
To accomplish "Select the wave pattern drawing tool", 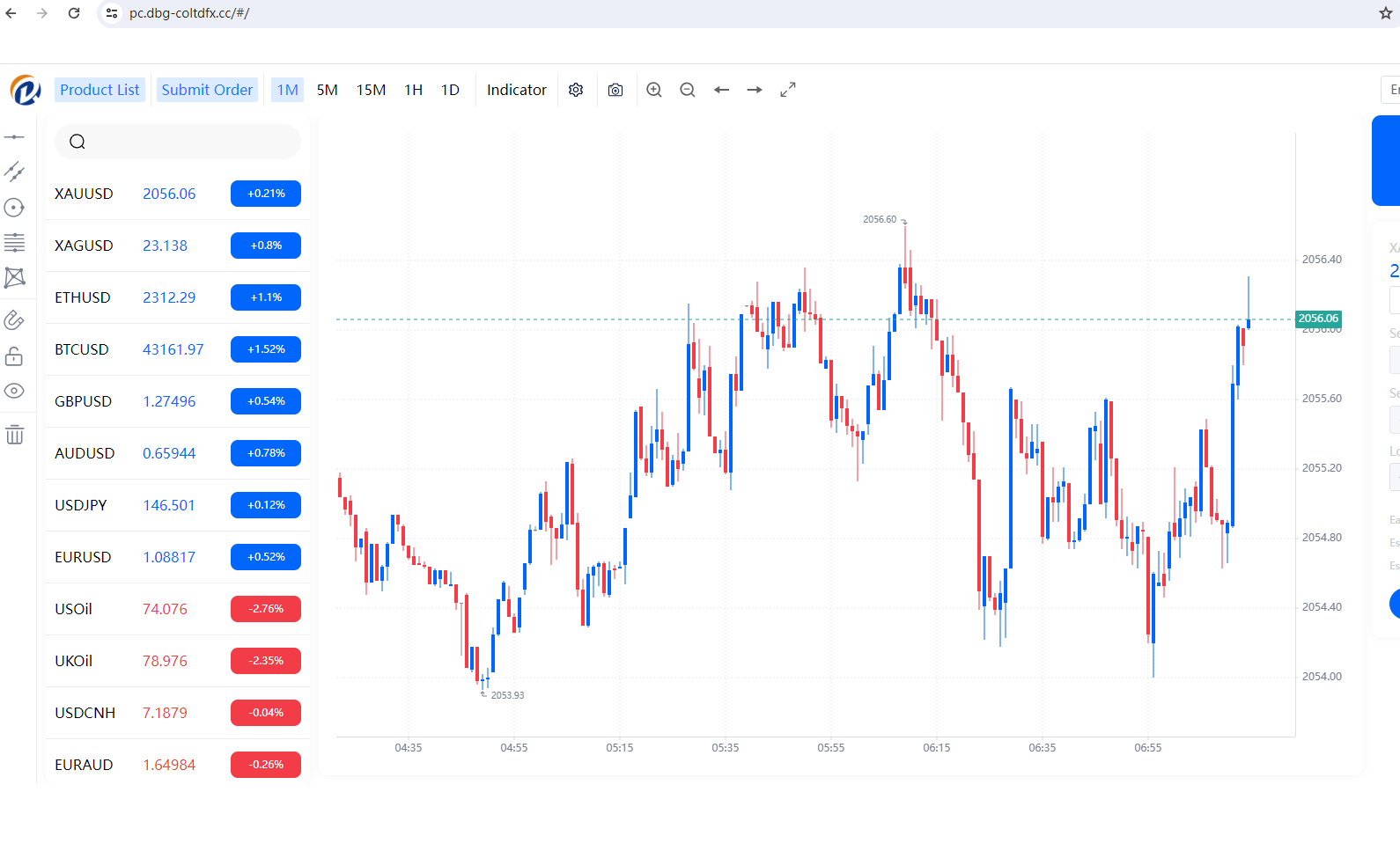I will pos(14,278).
